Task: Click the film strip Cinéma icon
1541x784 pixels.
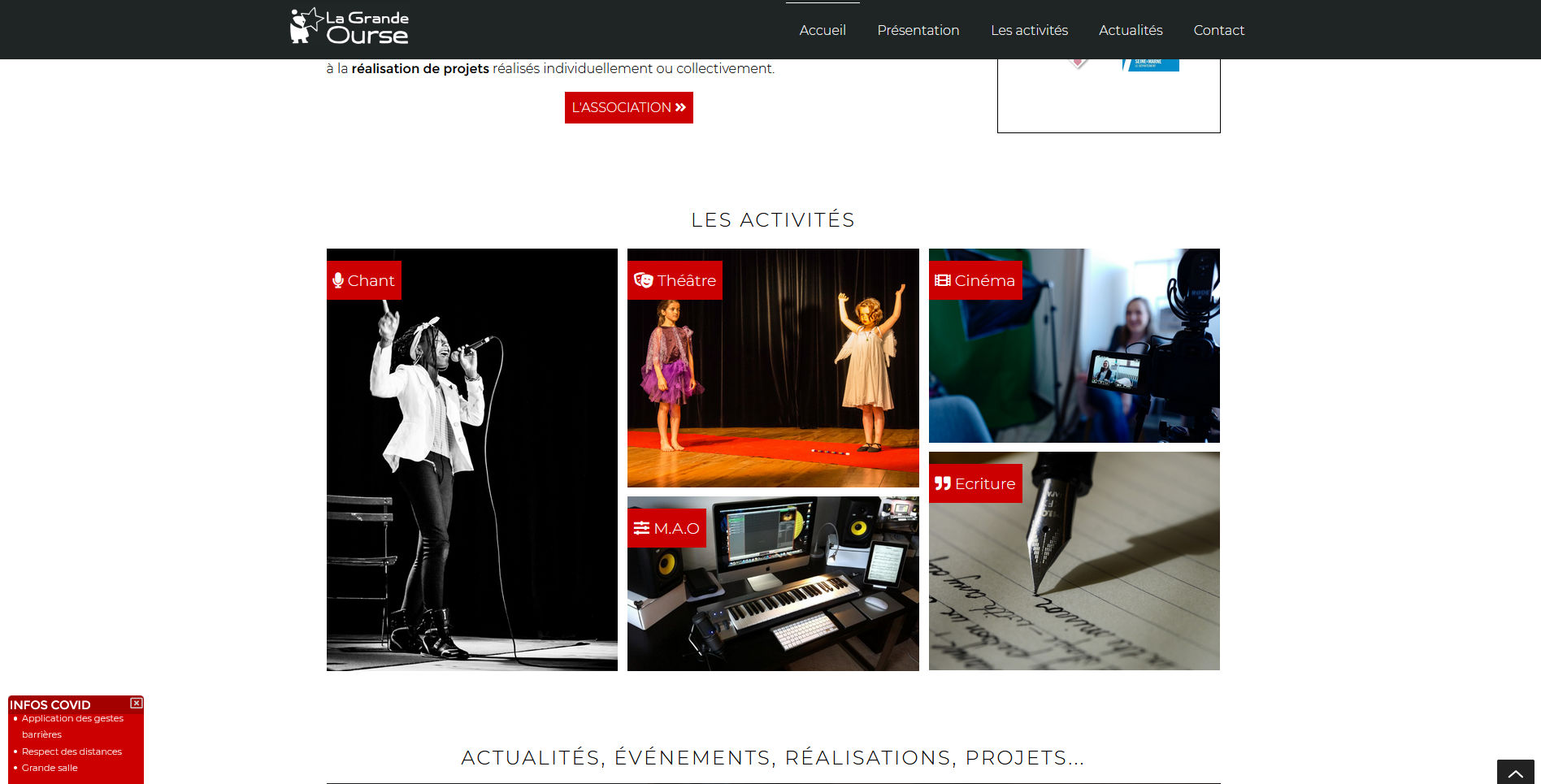Action: pos(943,280)
